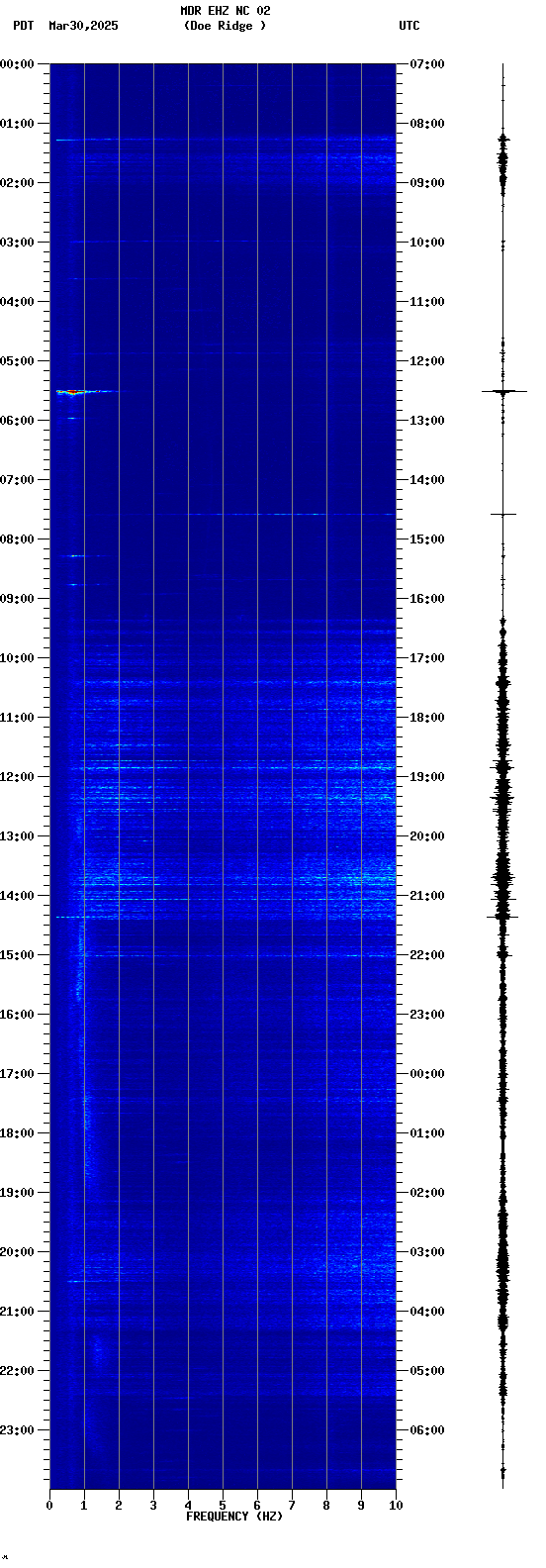Viewport: 546px width, 1568px height.
Task: Click the bright band near 13:40 at 9 Hz
Action: pos(361,877)
